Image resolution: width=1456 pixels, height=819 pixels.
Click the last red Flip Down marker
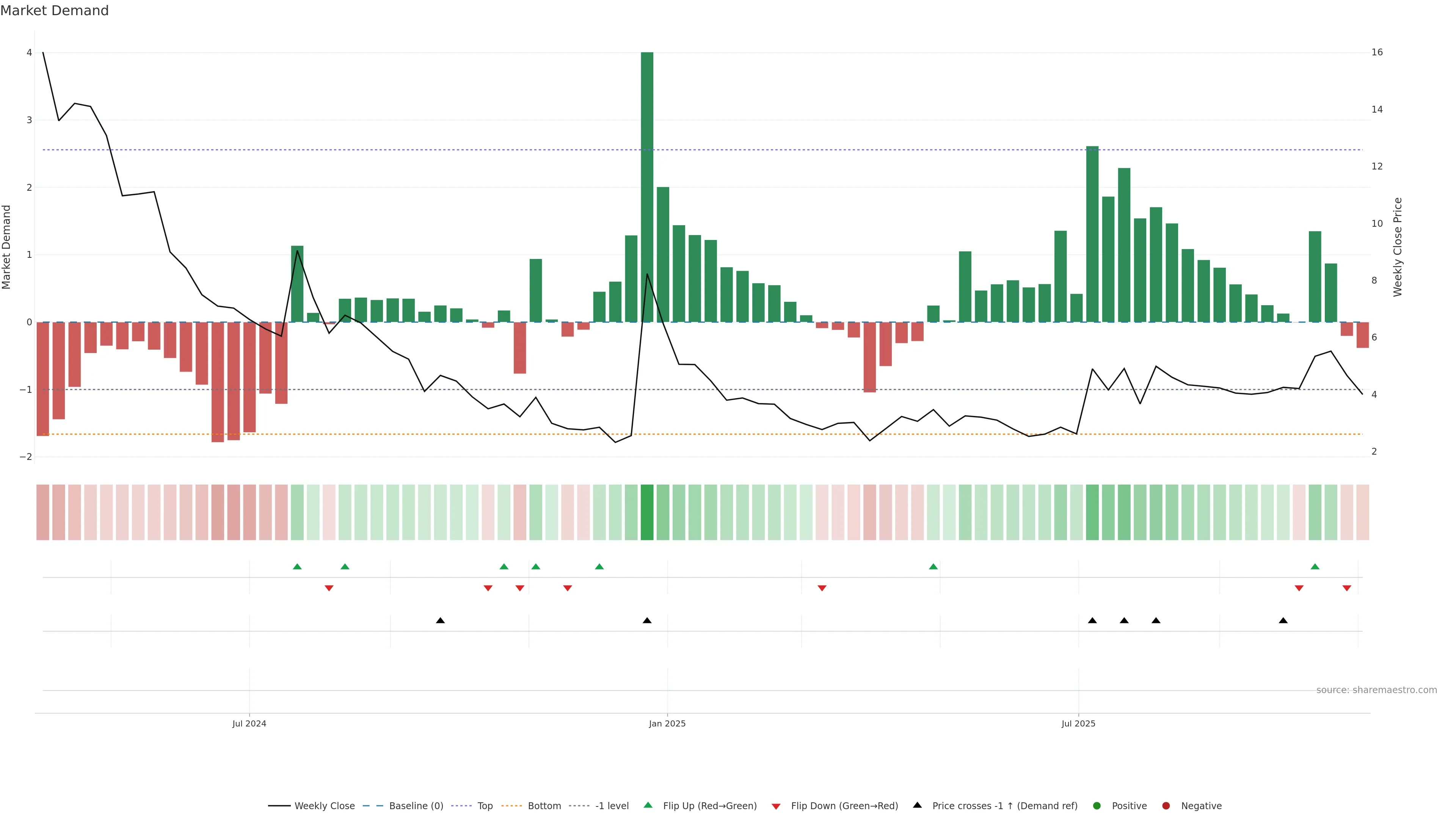click(1347, 588)
